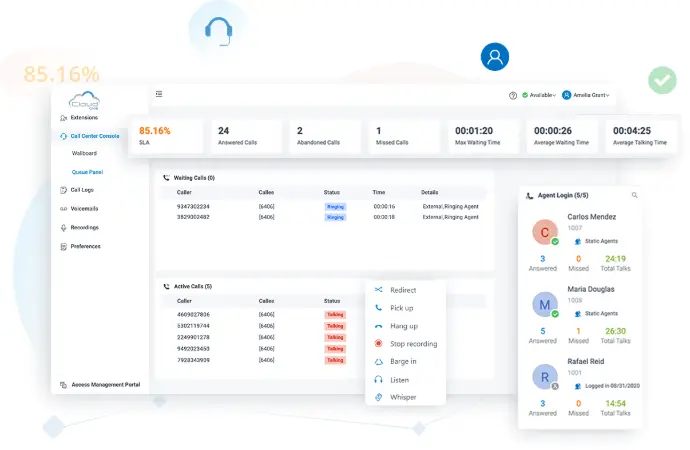690x450 pixels.
Task: Open the Voicemails section
Action: [x=84, y=208]
